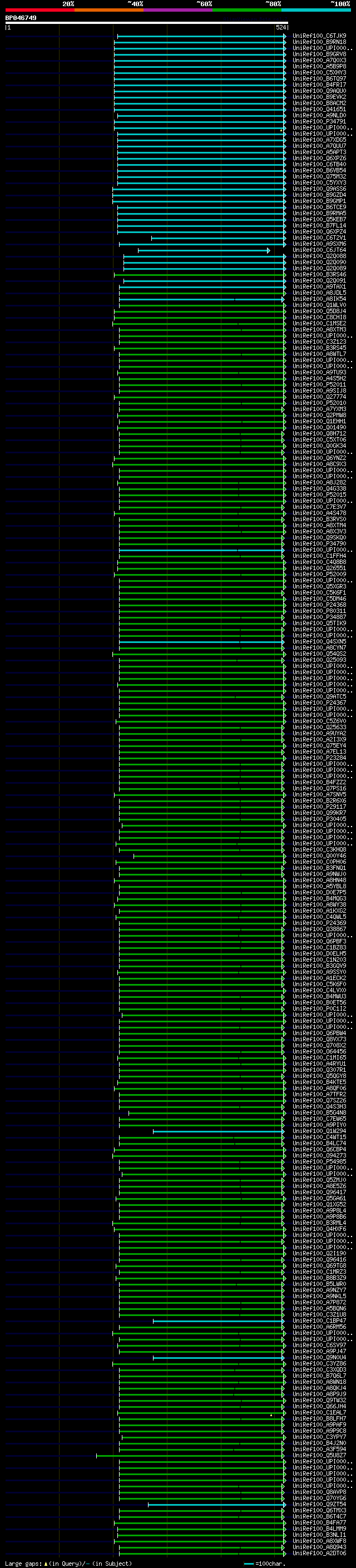Click the red ~20% identity legend bar
This screenshot has width=356, height=1568.
click(39, 10)
